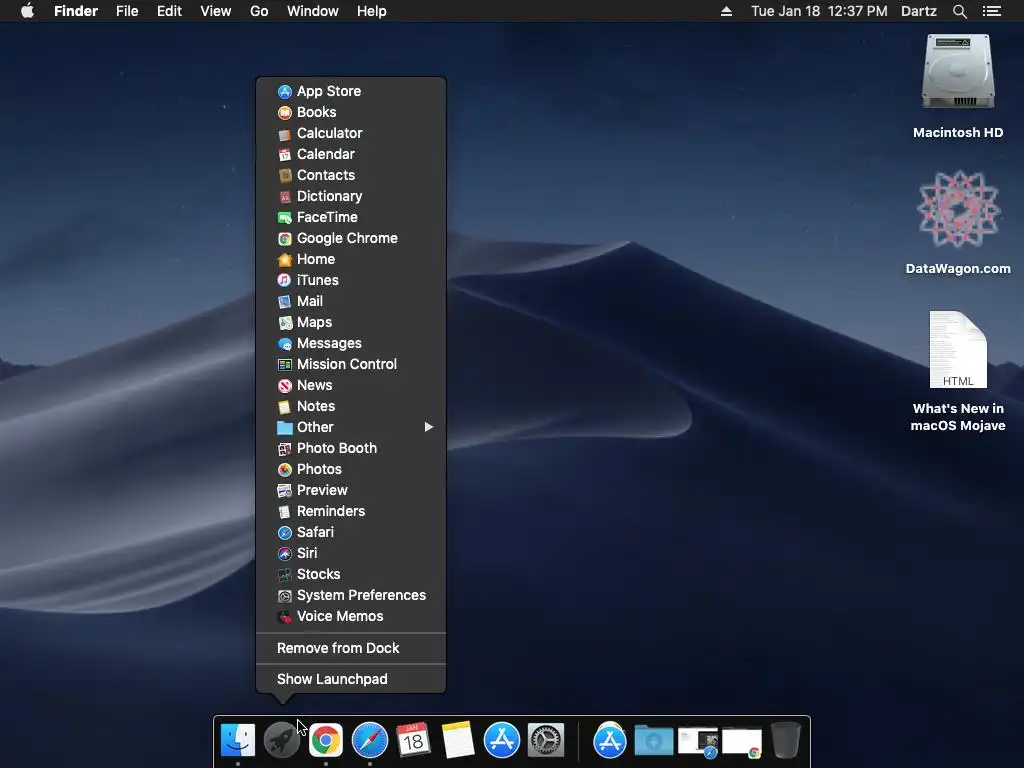Open the Downloads folder in Dock
The height and width of the screenshot is (768, 1024).
click(654, 741)
